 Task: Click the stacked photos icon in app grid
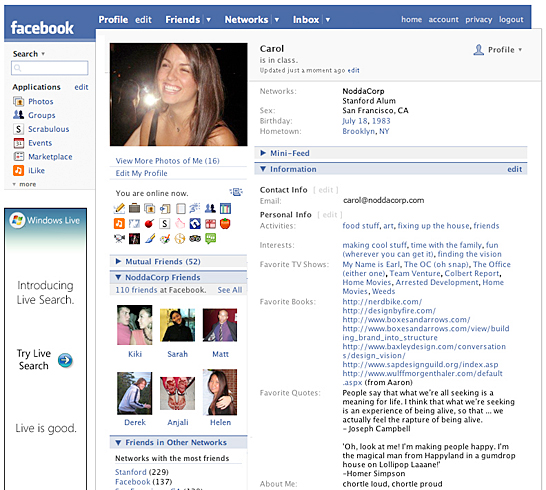[150, 208]
